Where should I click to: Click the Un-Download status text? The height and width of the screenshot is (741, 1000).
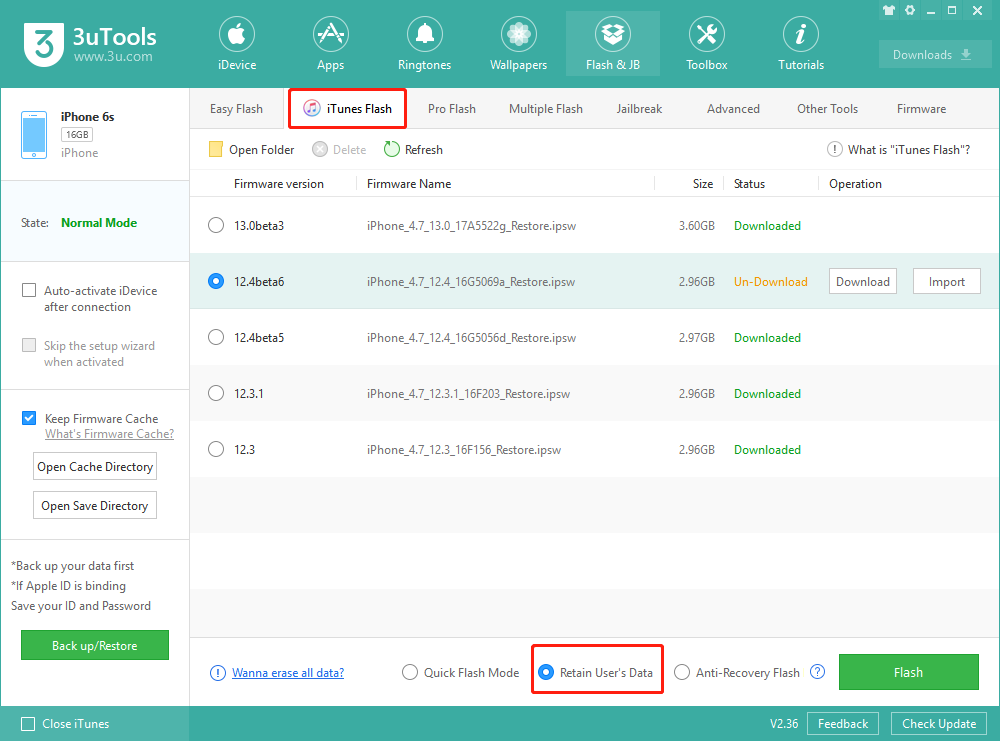[x=770, y=282]
